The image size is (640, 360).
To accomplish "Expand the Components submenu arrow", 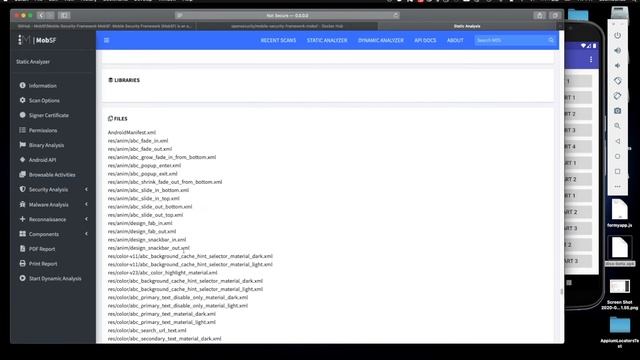I will (x=86, y=234).
